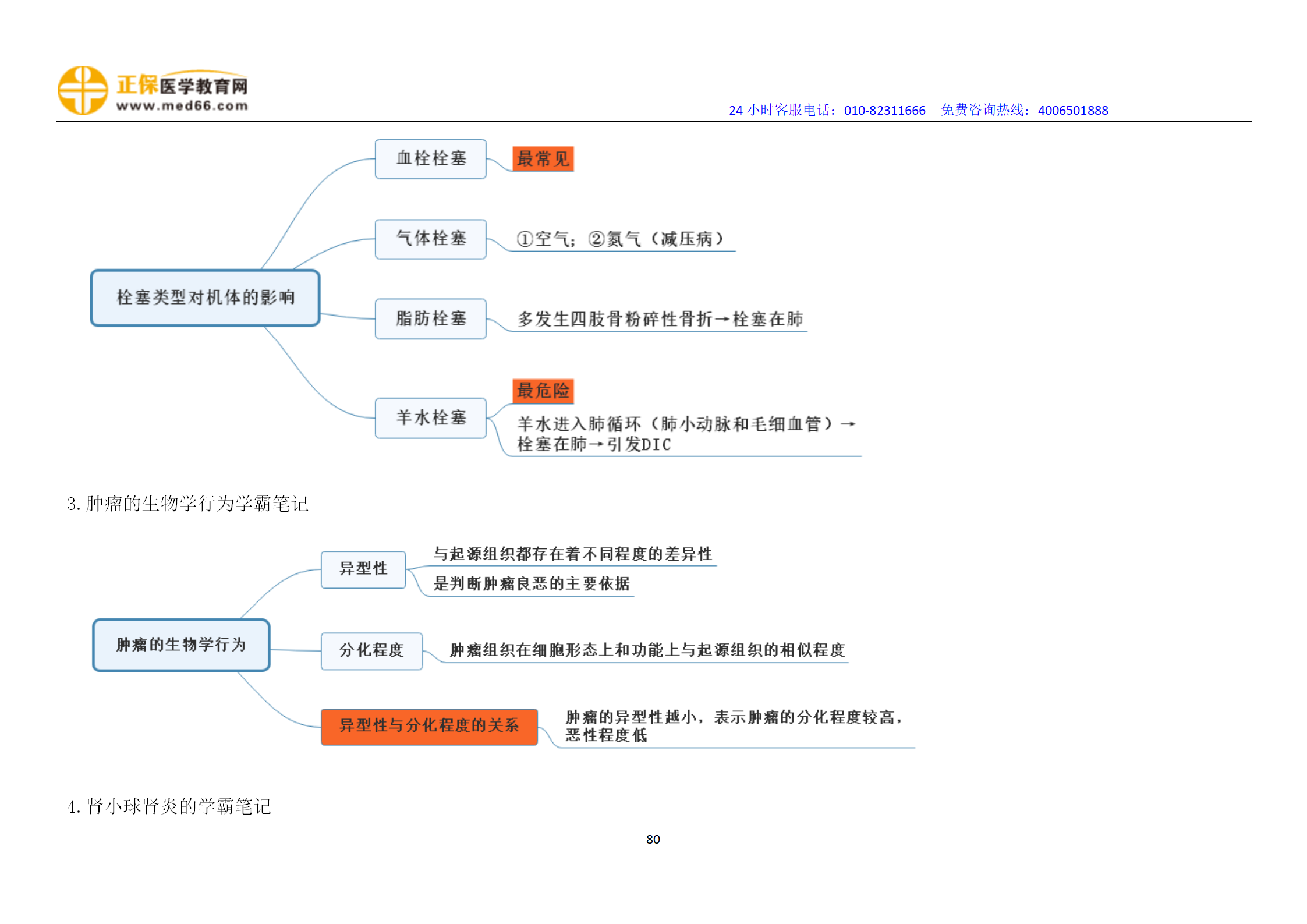Click the orange 最常见 tag
Image resolution: width=1307 pixels, height=924 pixels.
(543, 159)
